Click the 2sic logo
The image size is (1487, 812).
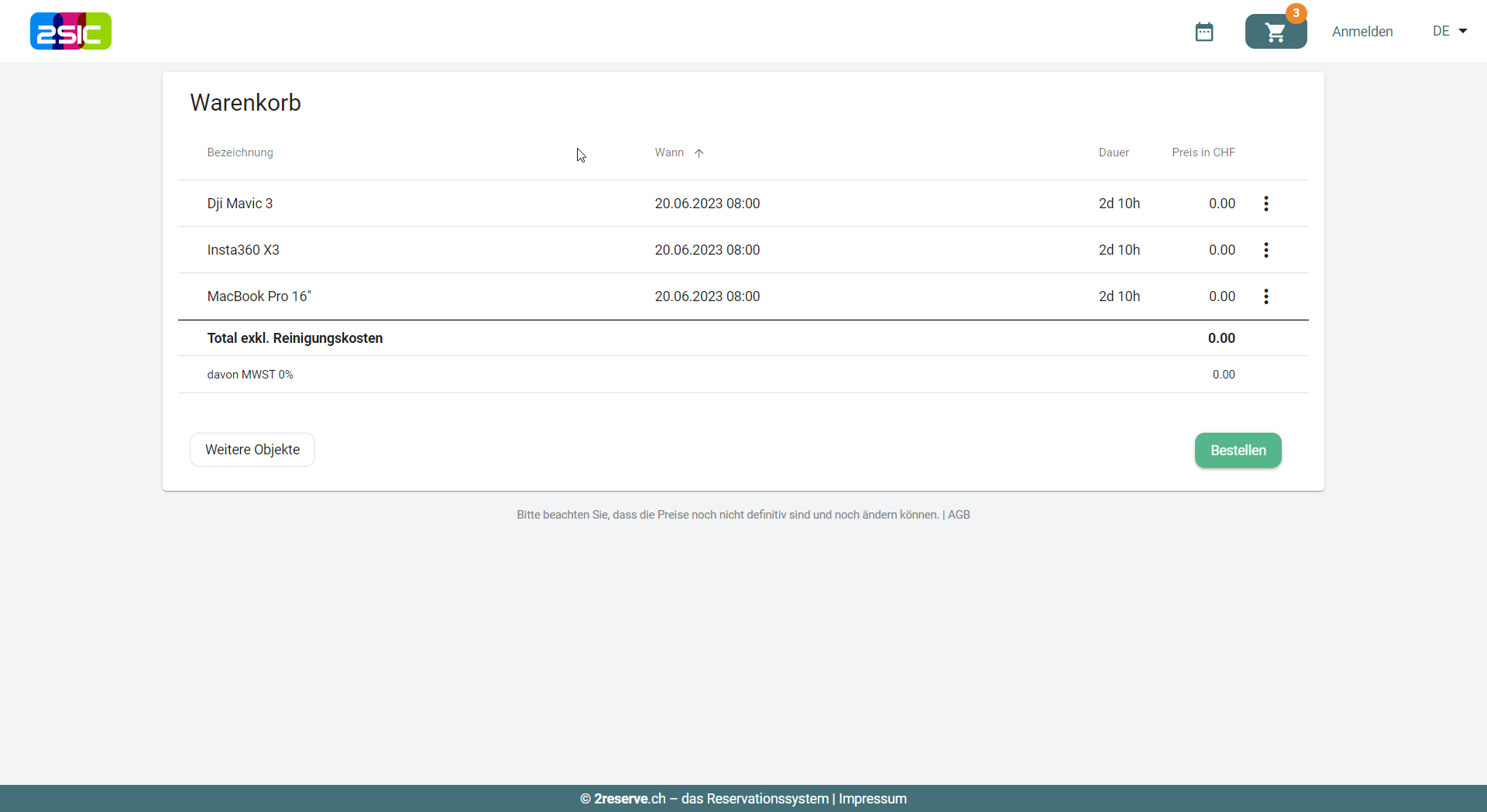point(70,31)
